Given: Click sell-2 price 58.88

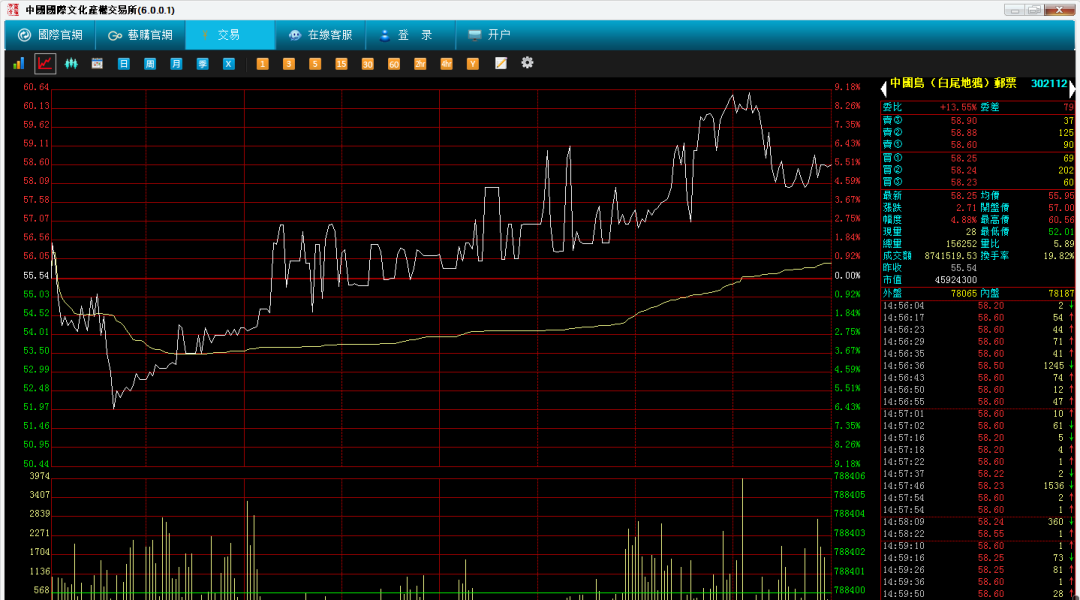Looking at the screenshot, I should [964, 132].
